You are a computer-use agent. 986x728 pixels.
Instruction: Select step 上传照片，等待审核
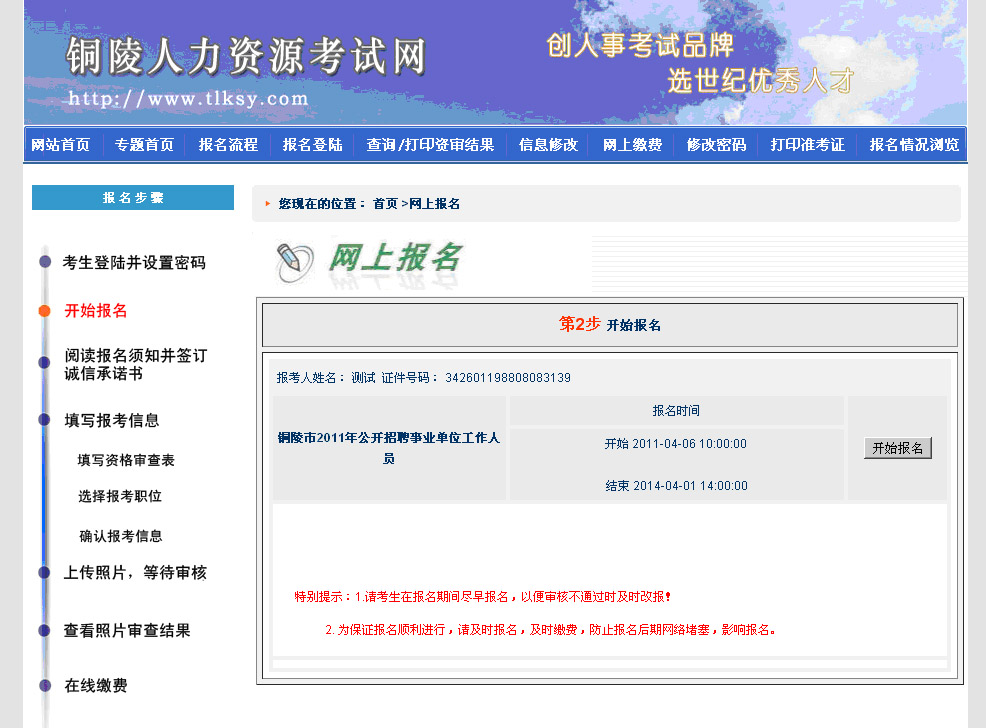coord(135,573)
